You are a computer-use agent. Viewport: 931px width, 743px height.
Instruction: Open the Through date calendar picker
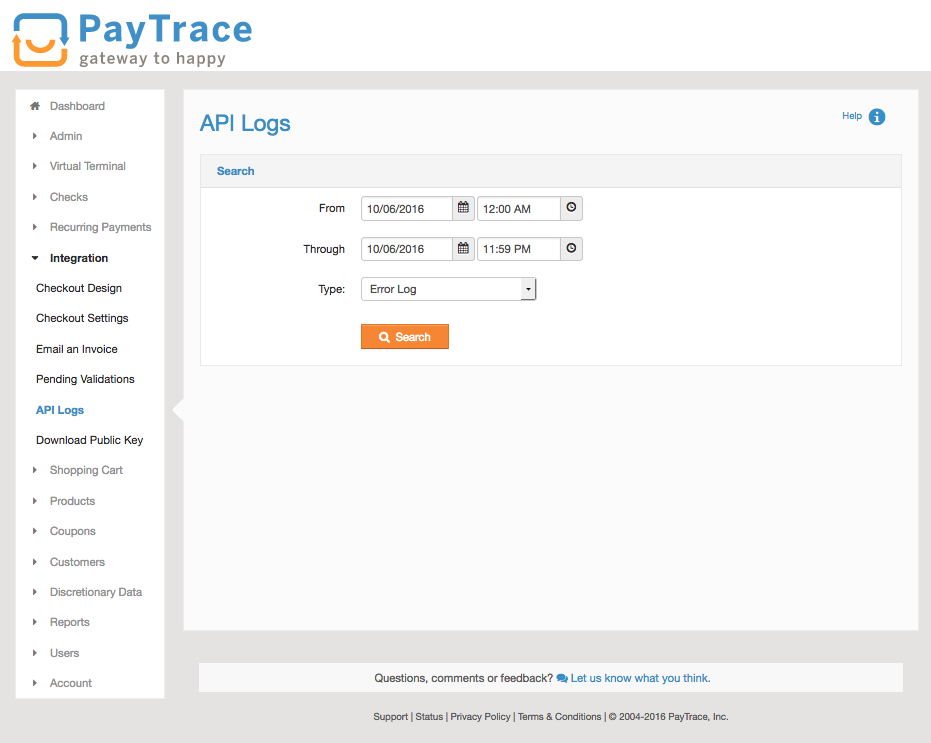click(x=462, y=248)
